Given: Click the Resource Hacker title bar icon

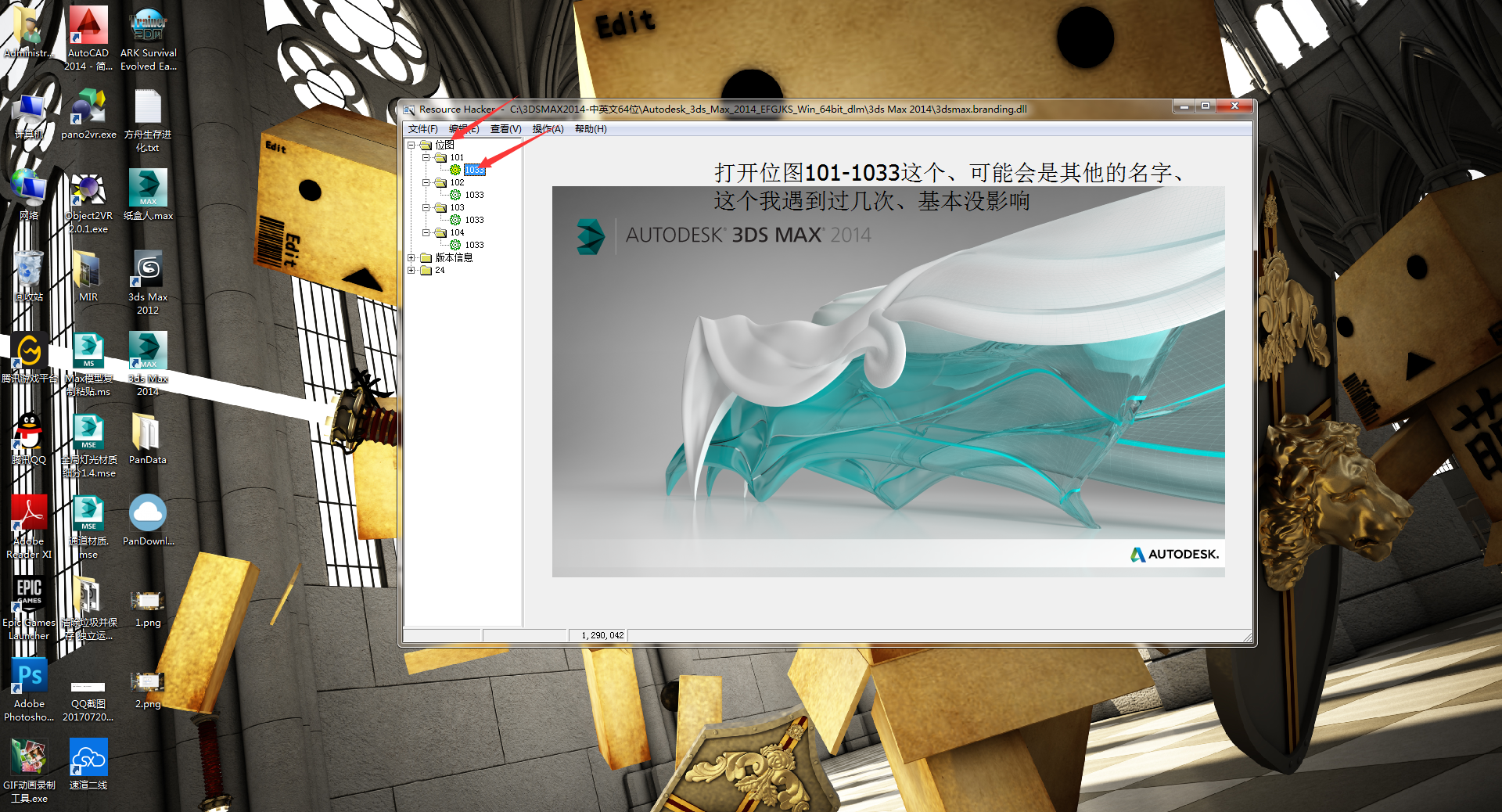Looking at the screenshot, I should [x=409, y=110].
